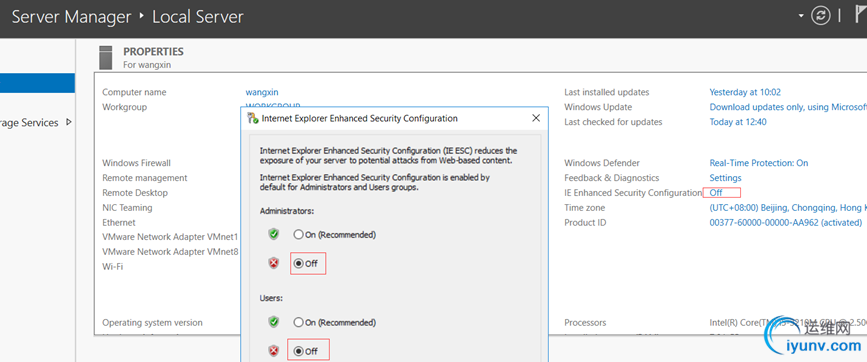Click the server properties tower icon

[x=105, y=58]
